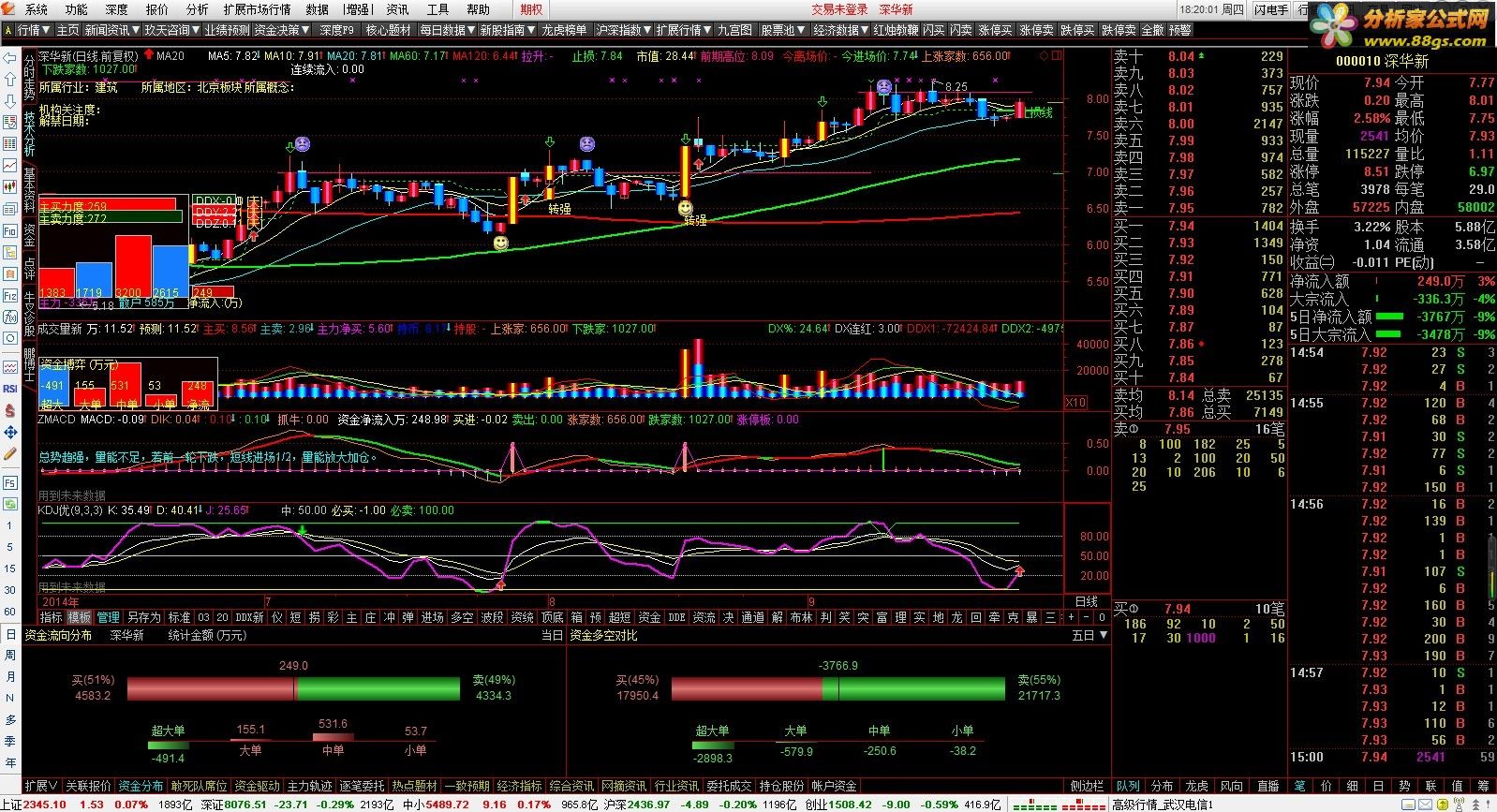Click the 主页 toolbar button

coord(67,30)
